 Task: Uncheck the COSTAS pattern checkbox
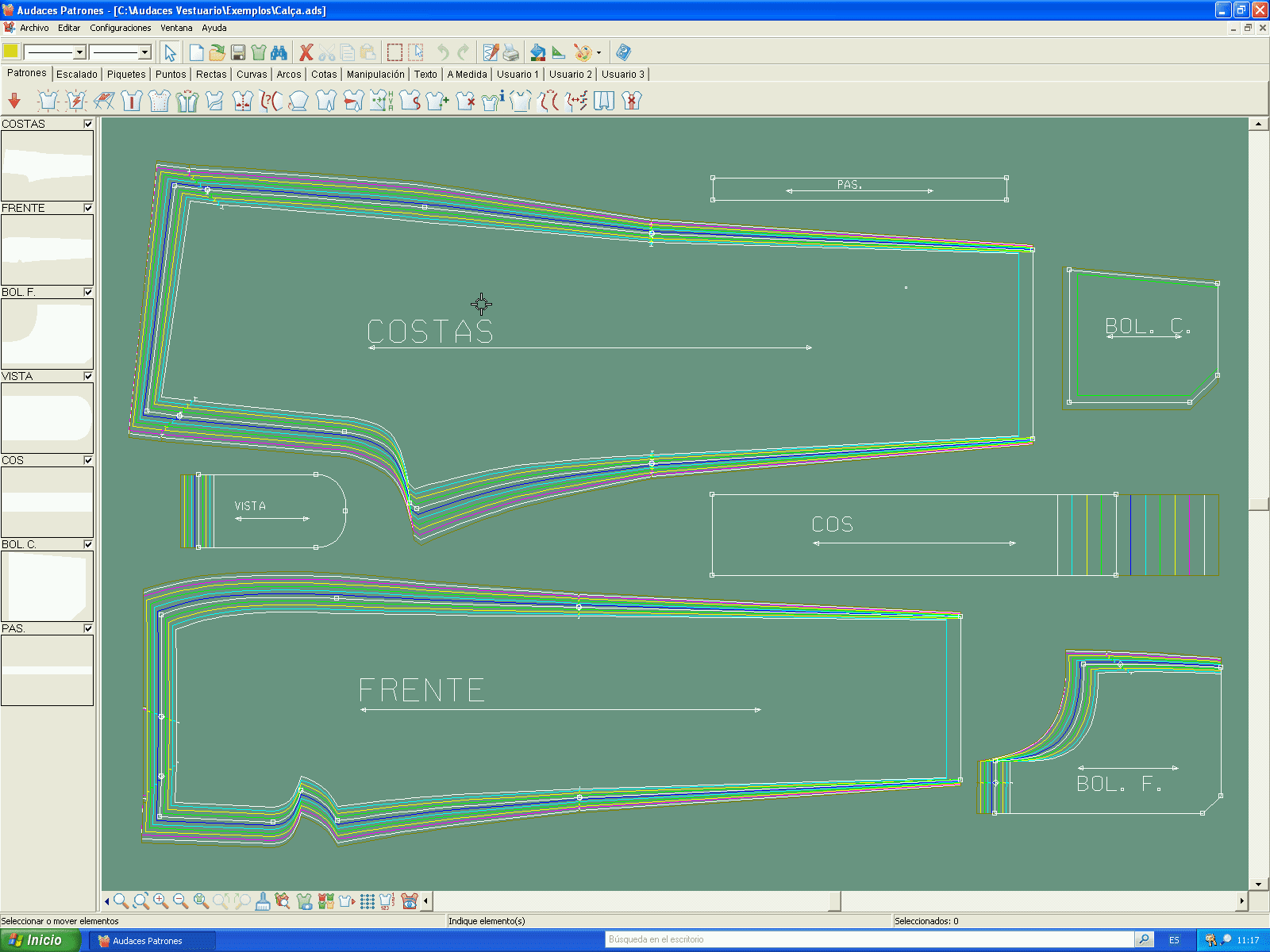[88, 124]
